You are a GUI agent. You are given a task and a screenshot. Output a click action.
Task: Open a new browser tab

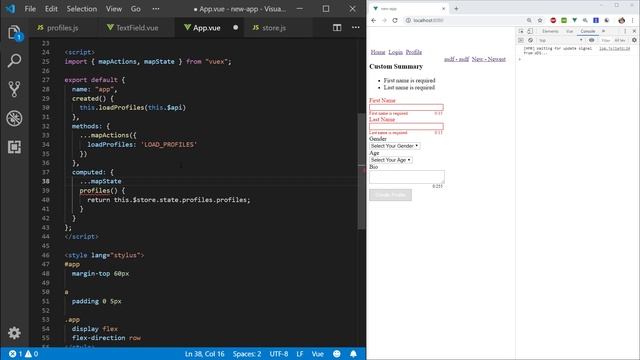pyautogui.click(x=456, y=9)
